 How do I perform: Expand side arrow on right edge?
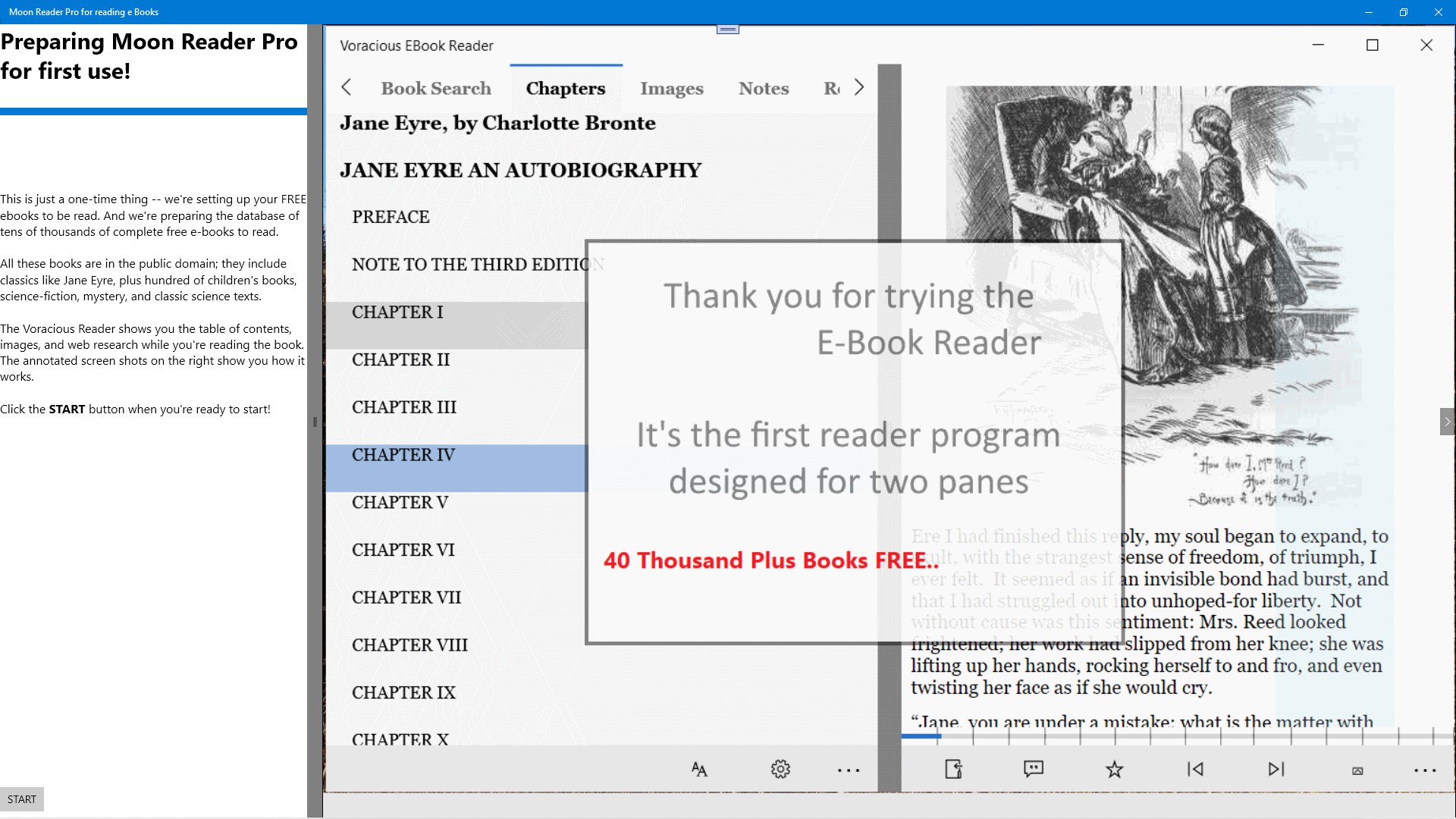point(1447,422)
